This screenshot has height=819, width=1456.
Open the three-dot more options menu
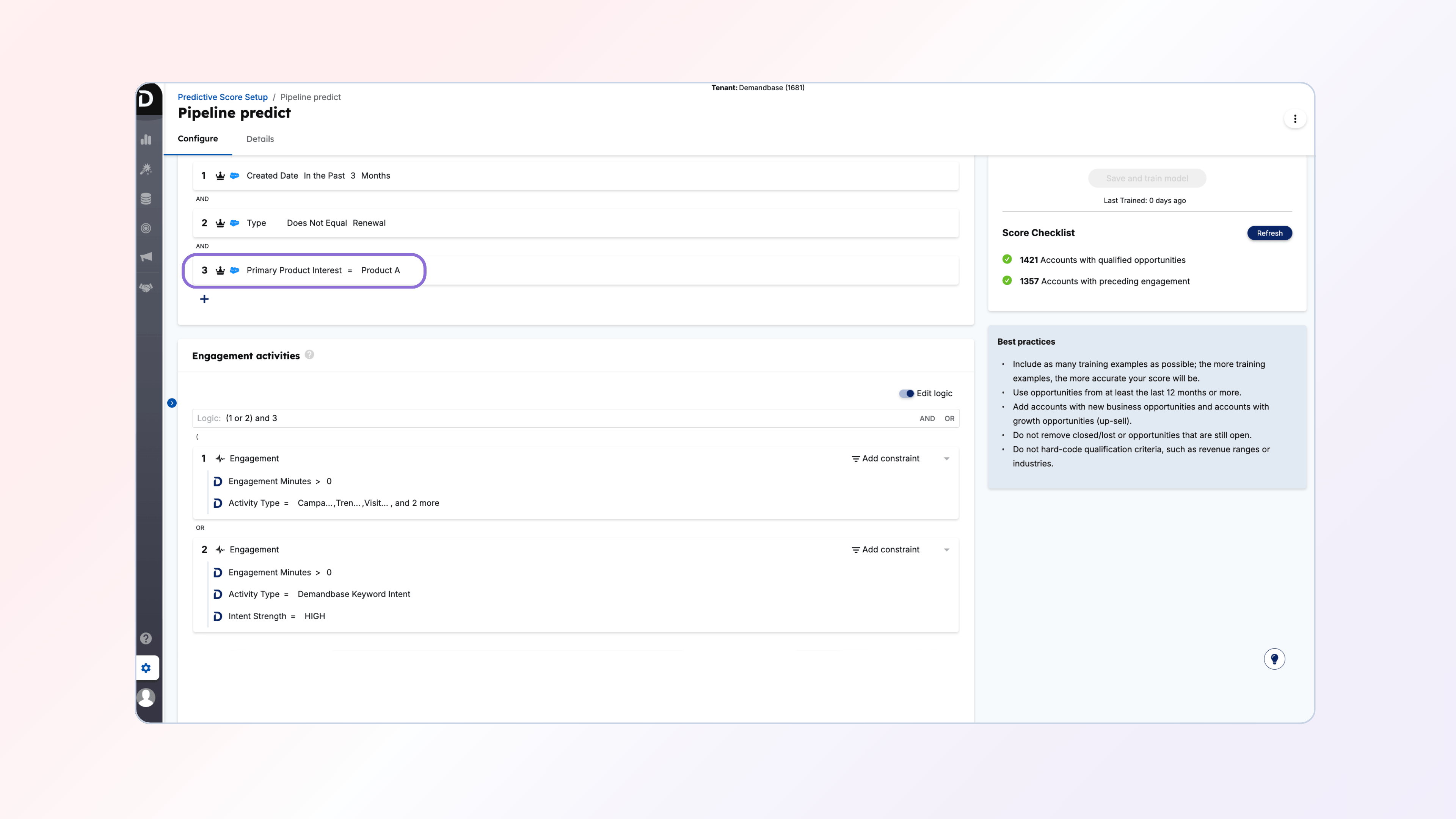click(x=1295, y=119)
